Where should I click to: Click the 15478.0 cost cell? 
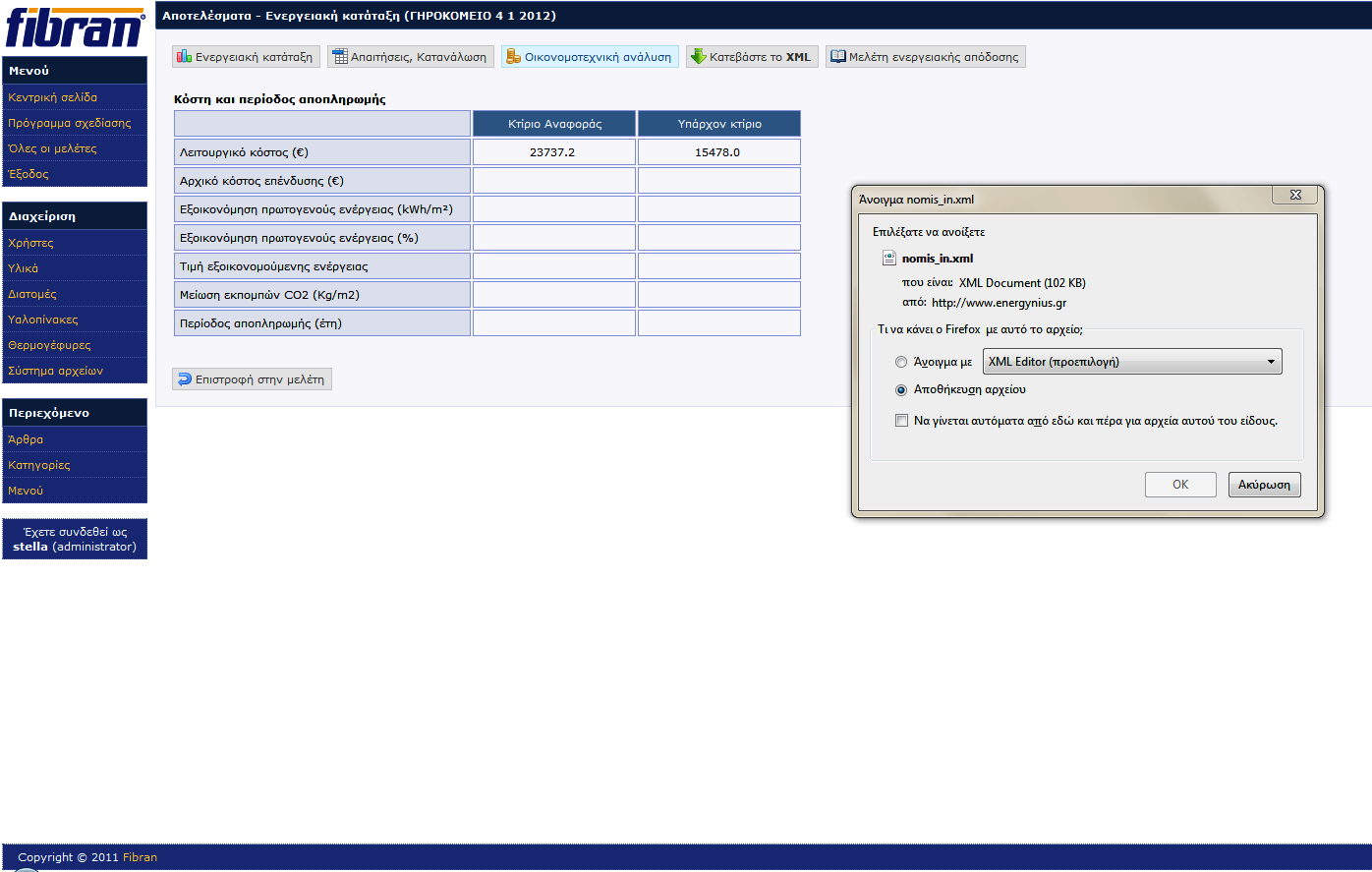719,152
